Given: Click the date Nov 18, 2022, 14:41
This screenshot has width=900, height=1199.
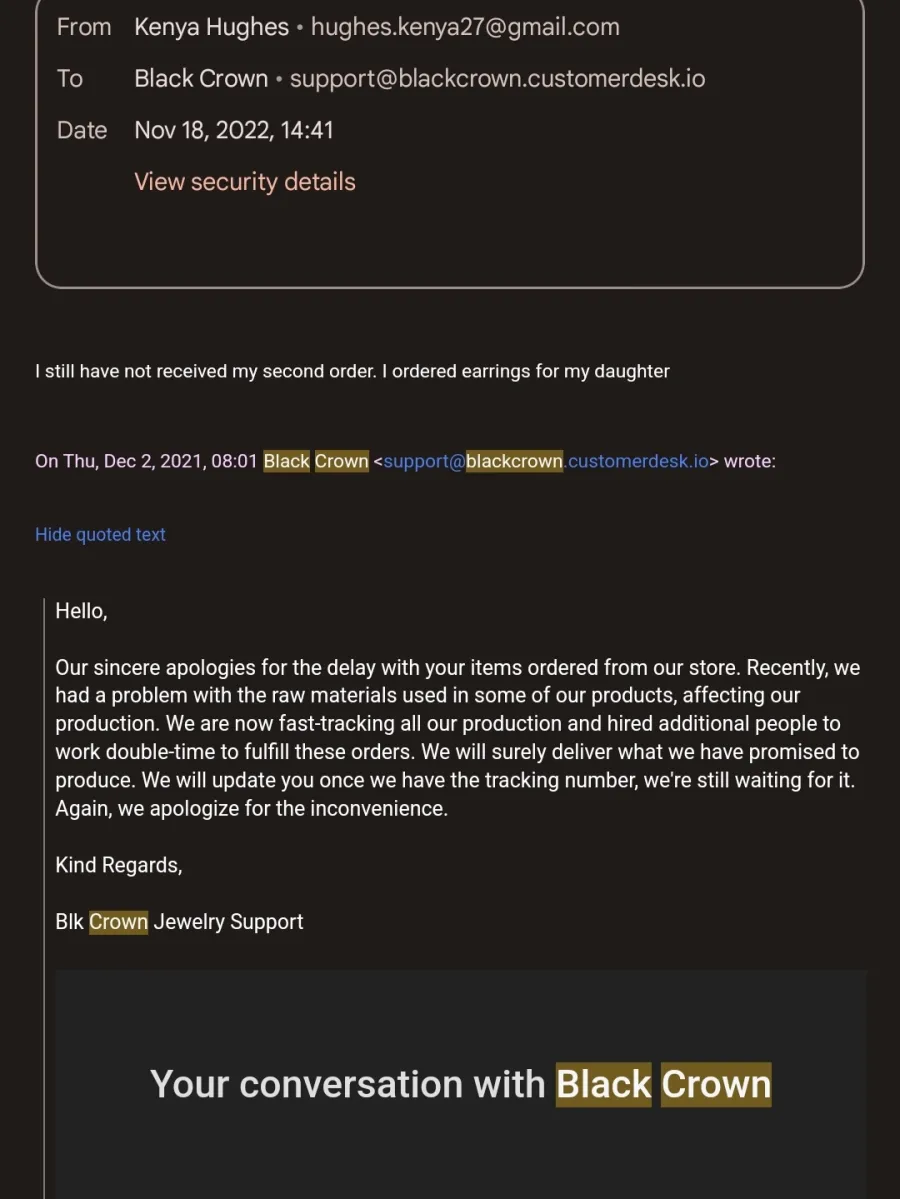Looking at the screenshot, I should [234, 130].
